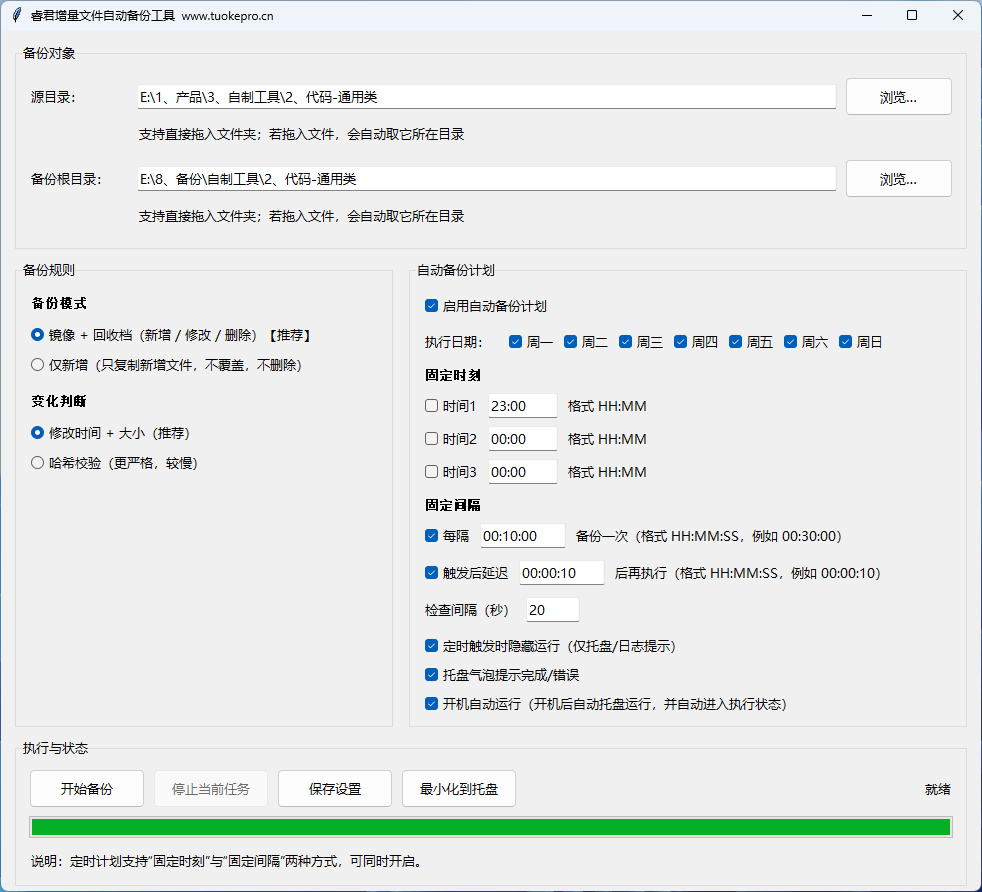Toggle the 每隔 interval checkbox
This screenshot has width=982, height=892.
point(432,536)
